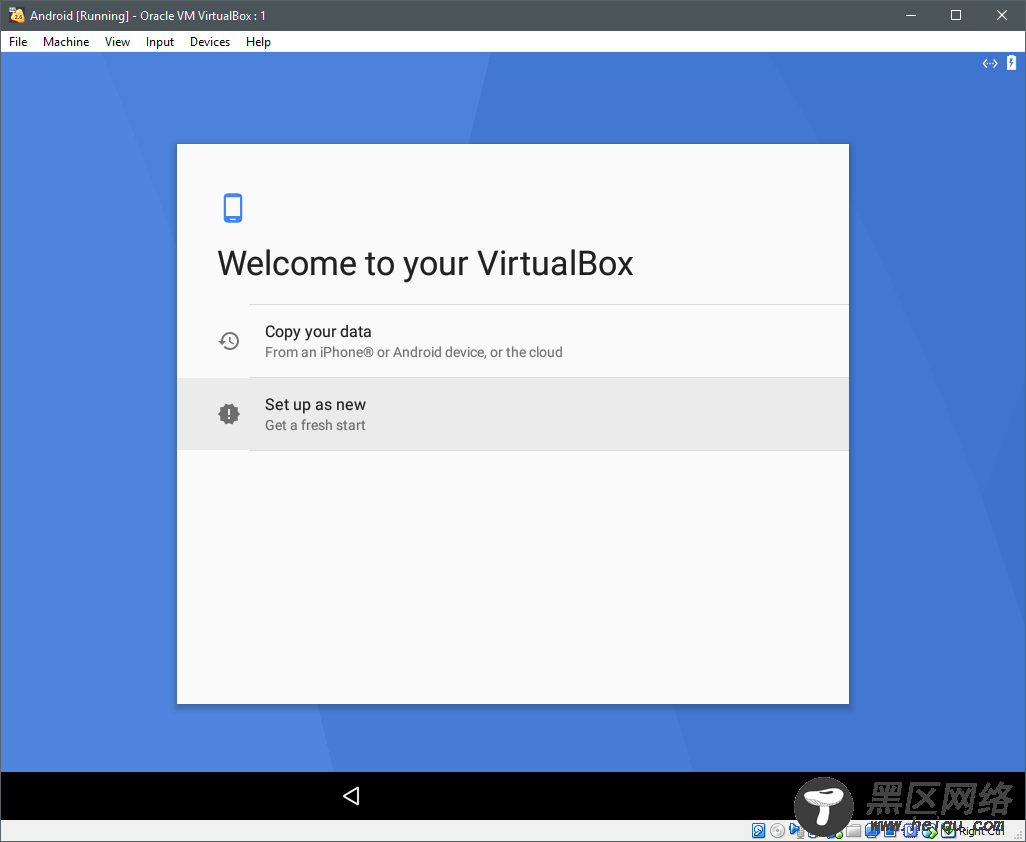Close the Android VM window
The image size is (1026, 842).
coord(1002,15)
